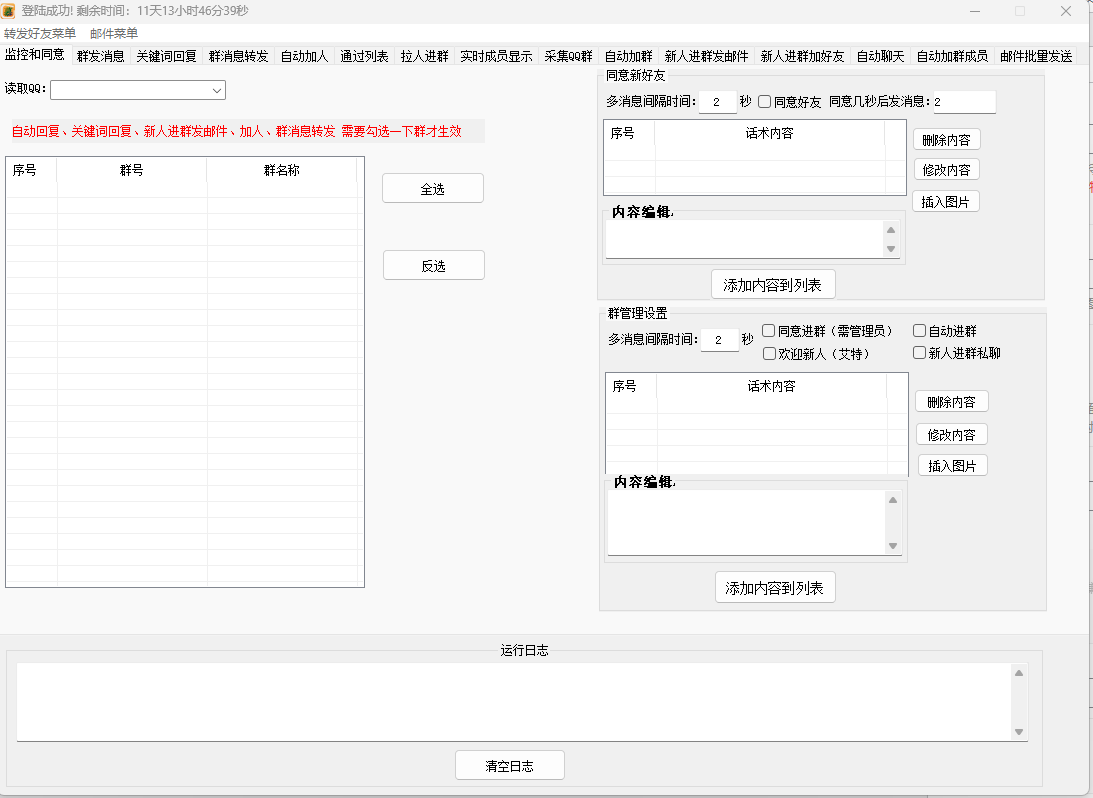
Task: Click the 全选 button
Action: pyautogui.click(x=432, y=187)
